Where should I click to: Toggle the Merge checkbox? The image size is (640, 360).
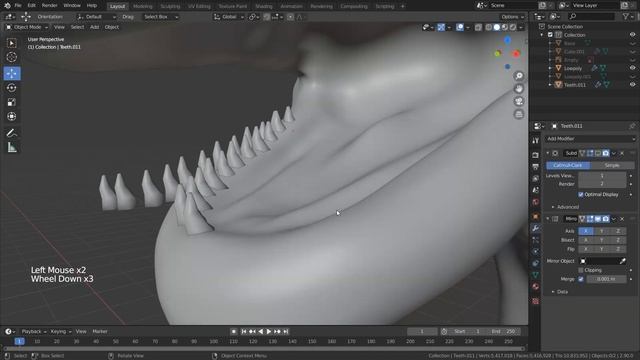(581, 279)
